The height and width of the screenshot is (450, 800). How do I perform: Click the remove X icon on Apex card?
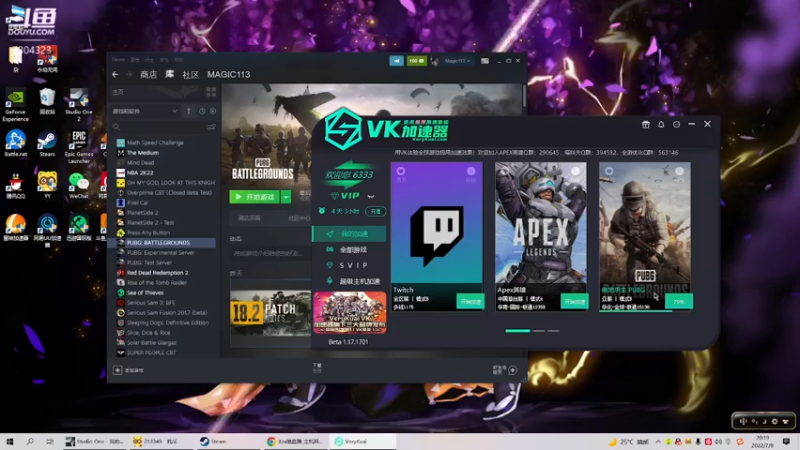tap(575, 171)
